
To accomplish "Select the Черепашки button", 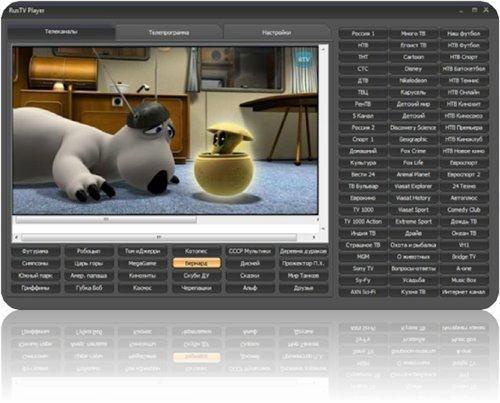I will pos(196,288).
